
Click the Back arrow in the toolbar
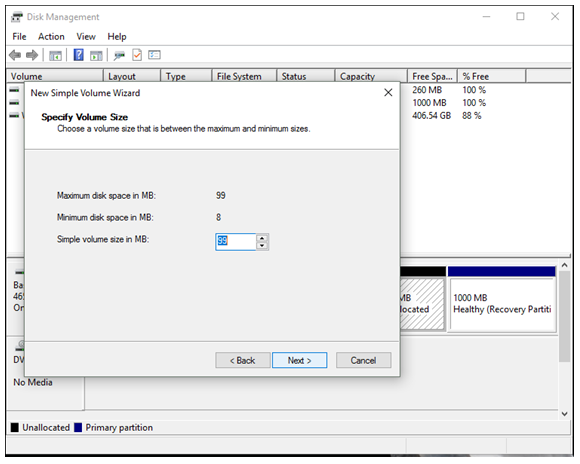point(15,56)
